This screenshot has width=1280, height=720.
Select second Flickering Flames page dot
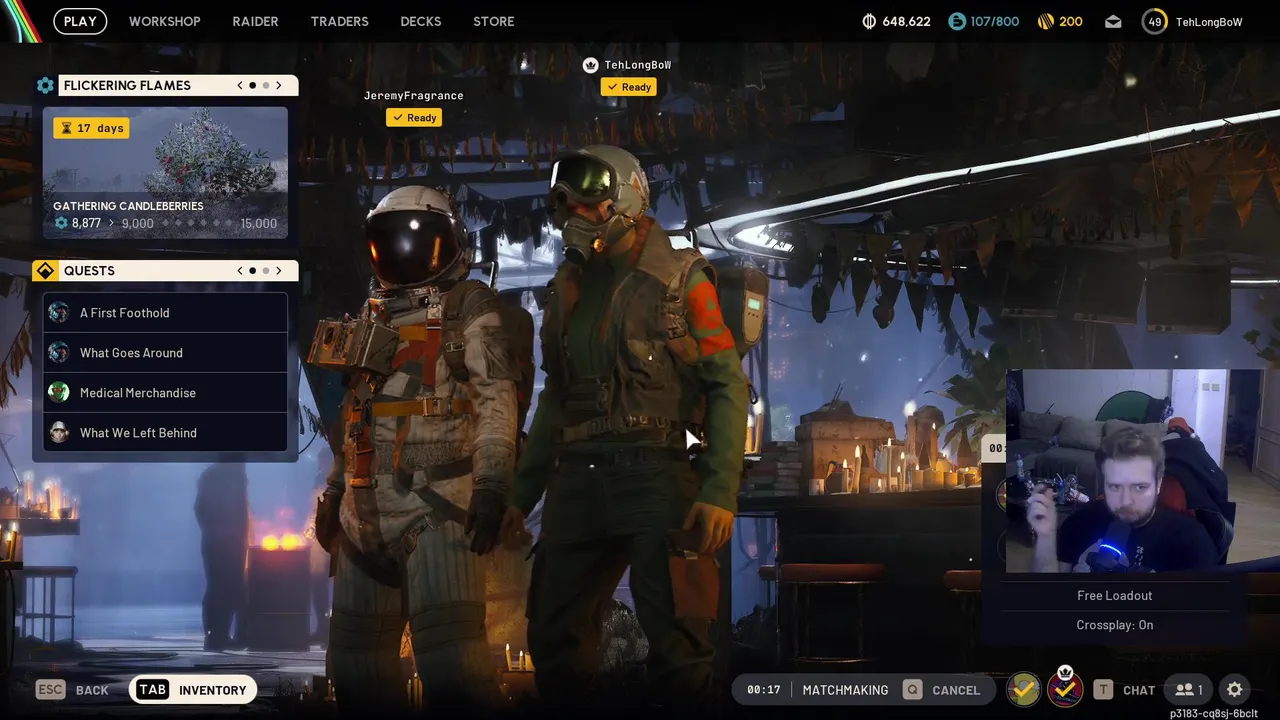[x=266, y=85]
